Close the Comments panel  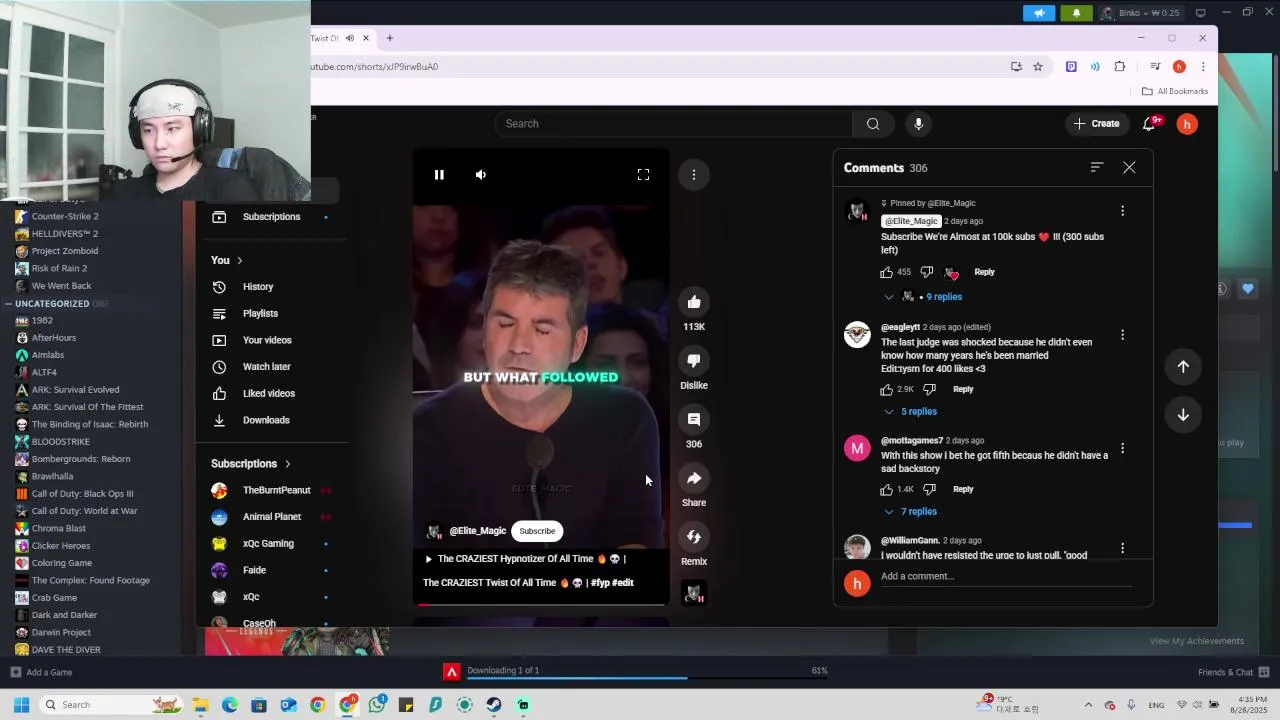[1129, 168]
